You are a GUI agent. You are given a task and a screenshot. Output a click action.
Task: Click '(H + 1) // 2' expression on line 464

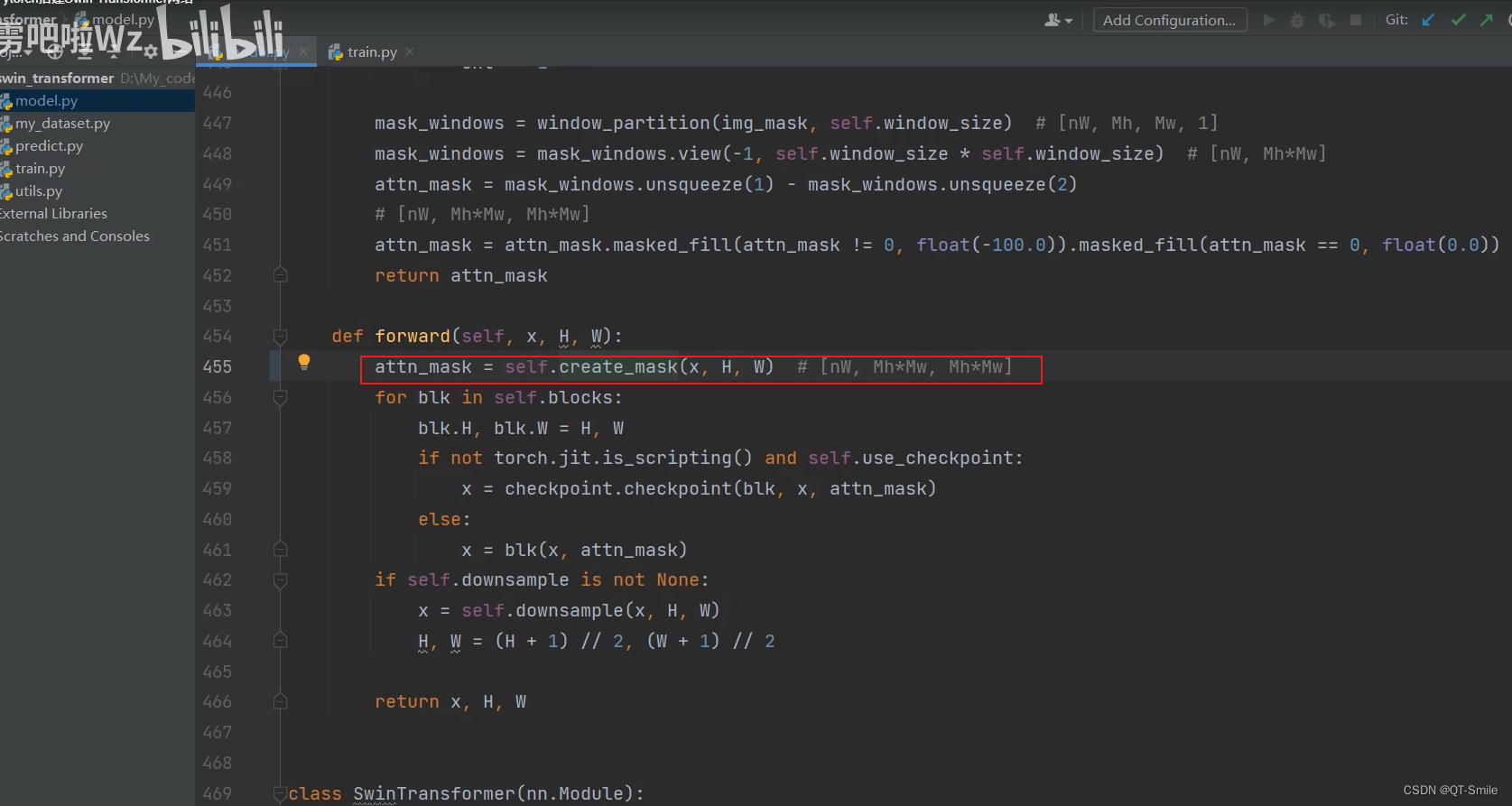(x=560, y=641)
